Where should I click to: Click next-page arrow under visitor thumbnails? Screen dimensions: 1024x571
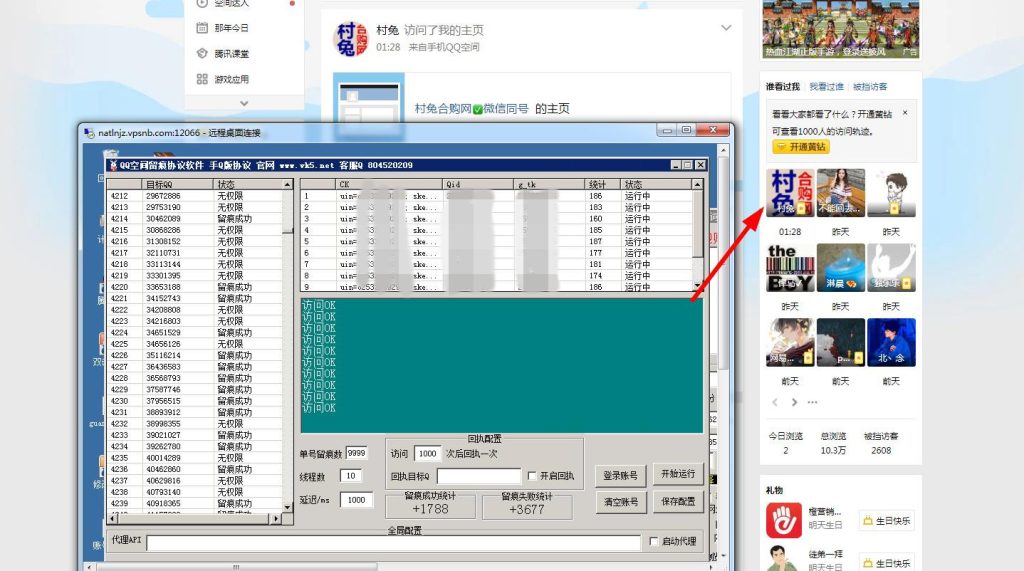794,402
